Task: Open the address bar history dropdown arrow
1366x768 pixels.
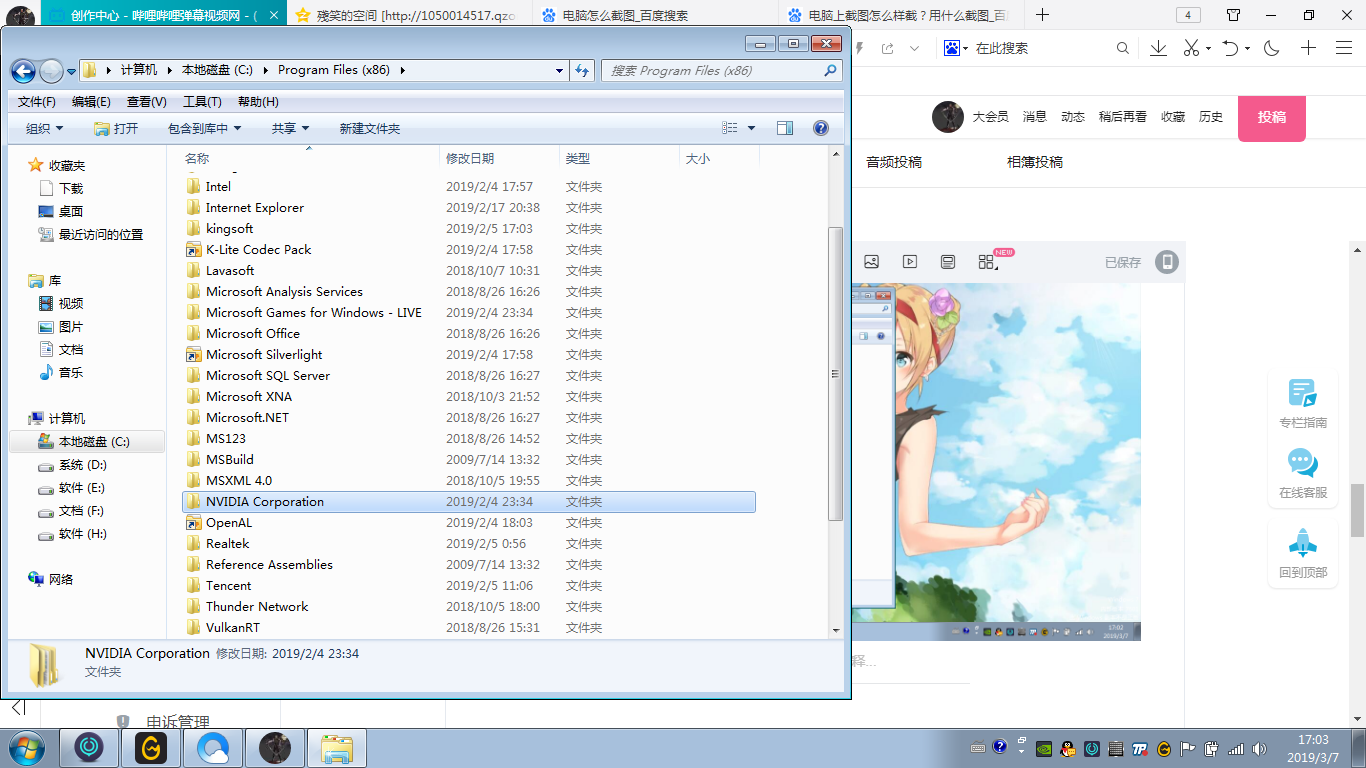Action: click(560, 71)
